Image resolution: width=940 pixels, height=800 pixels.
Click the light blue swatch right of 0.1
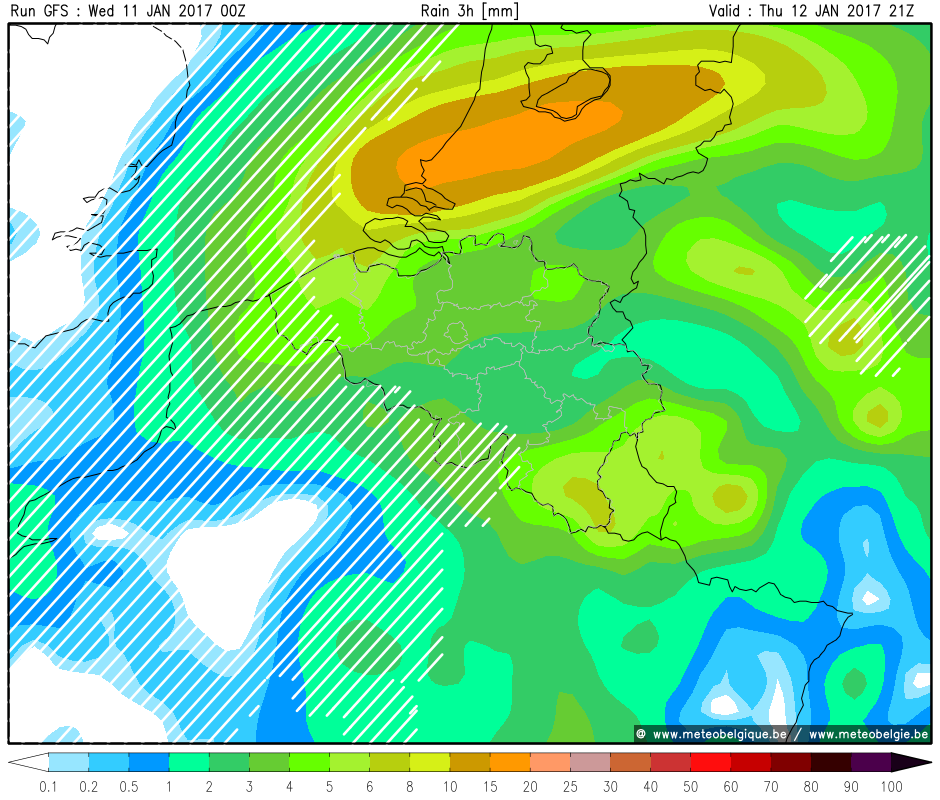69,762
